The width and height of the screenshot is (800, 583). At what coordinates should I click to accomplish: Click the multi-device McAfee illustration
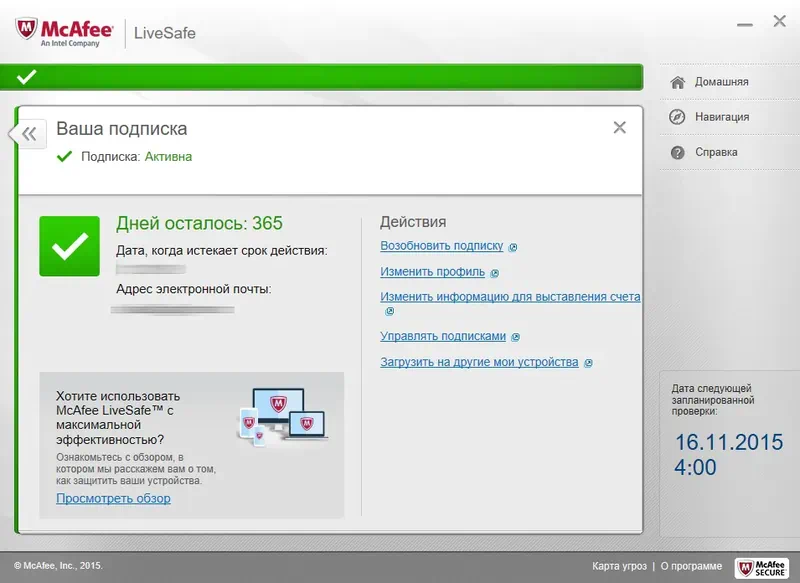[x=283, y=417]
